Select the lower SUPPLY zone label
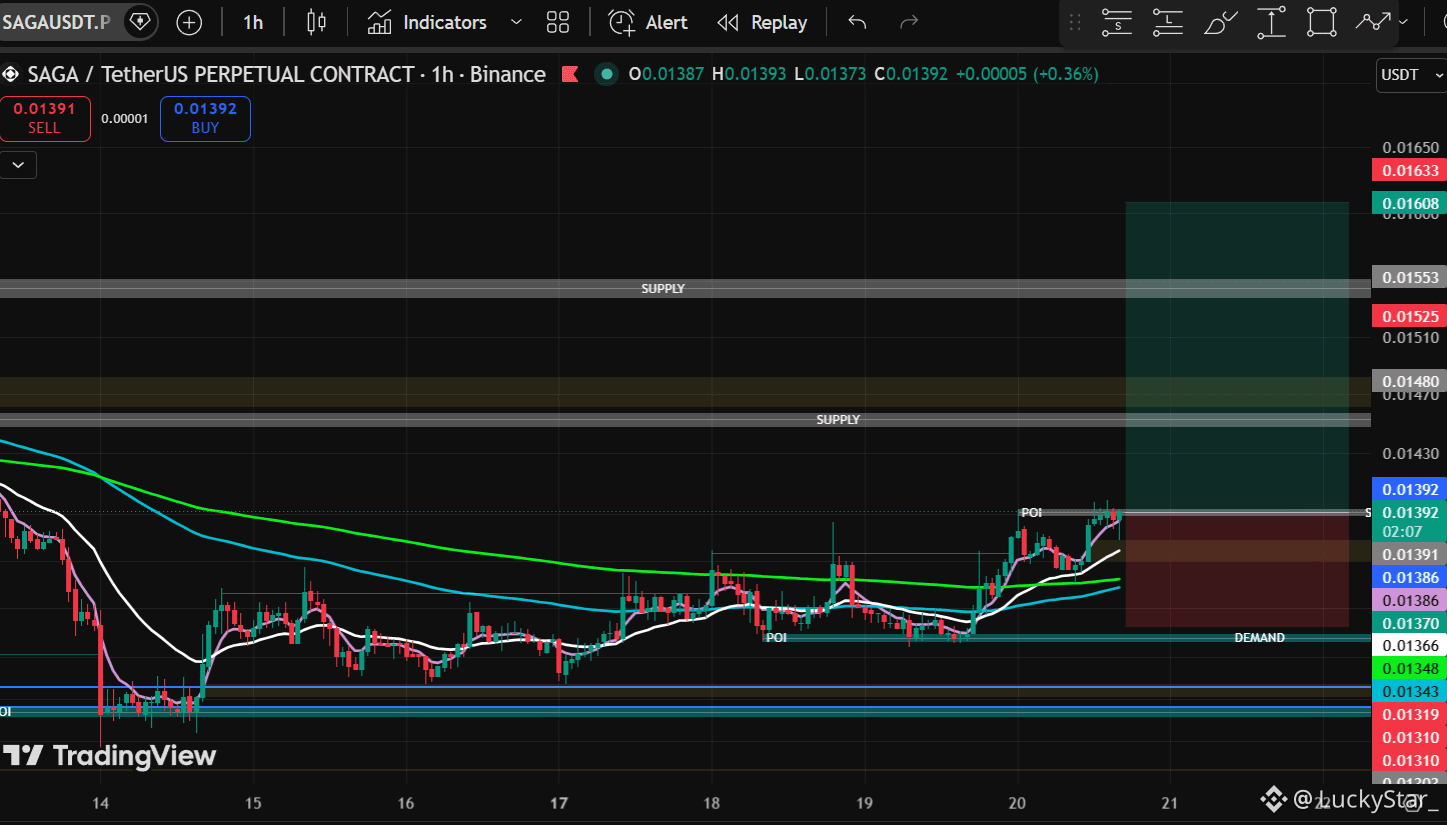 (x=838, y=419)
